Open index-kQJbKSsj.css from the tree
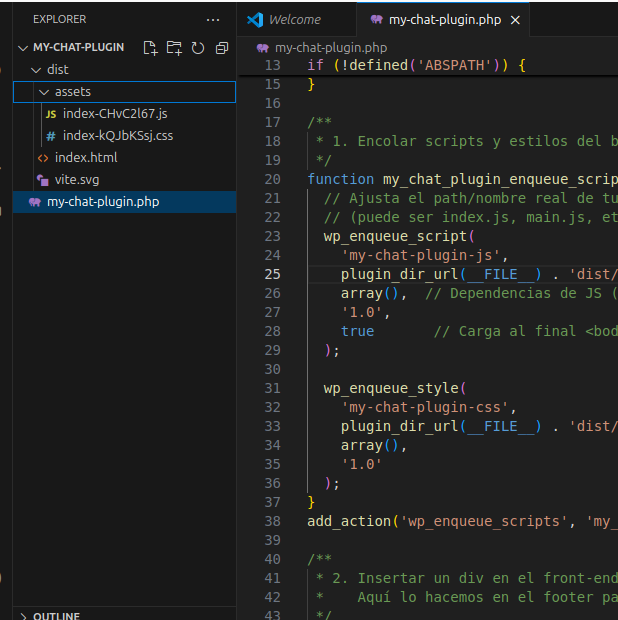 [118, 136]
